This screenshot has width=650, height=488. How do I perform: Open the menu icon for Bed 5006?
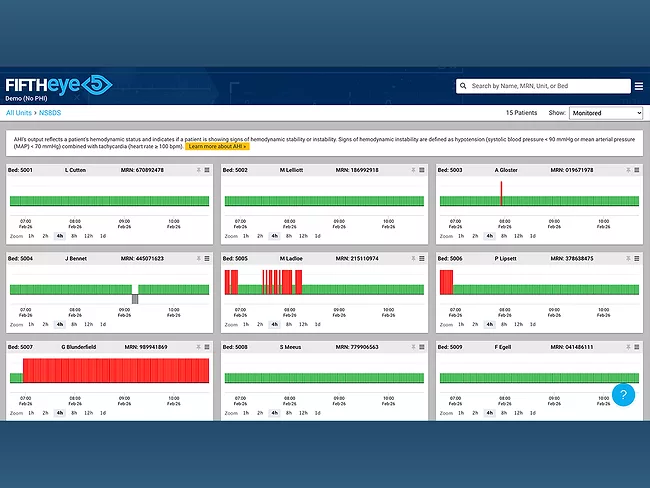point(638,258)
